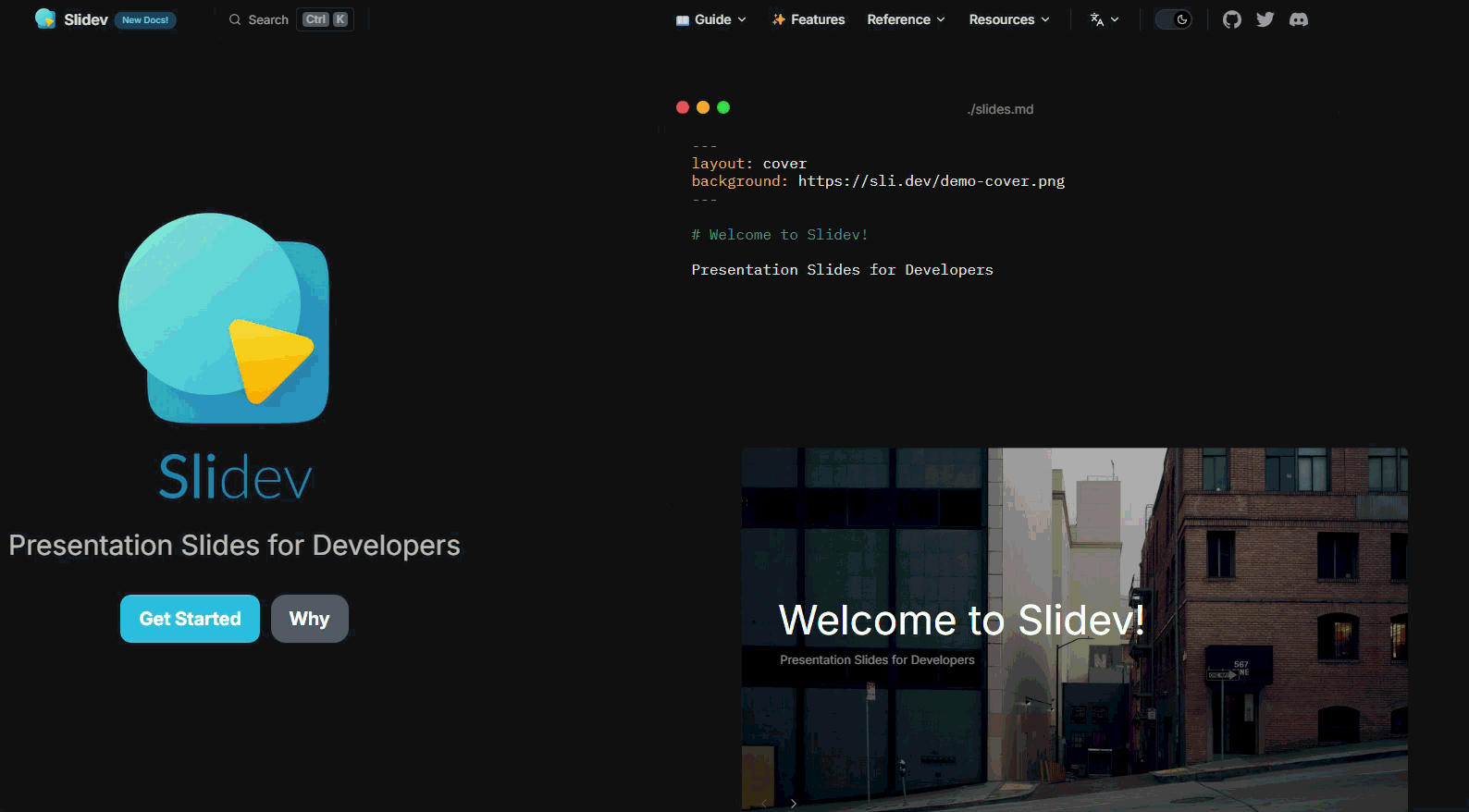The width and height of the screenshot is (1469, 812).
Task: Click the slide preview subtitle text
Action: [877, 660]
